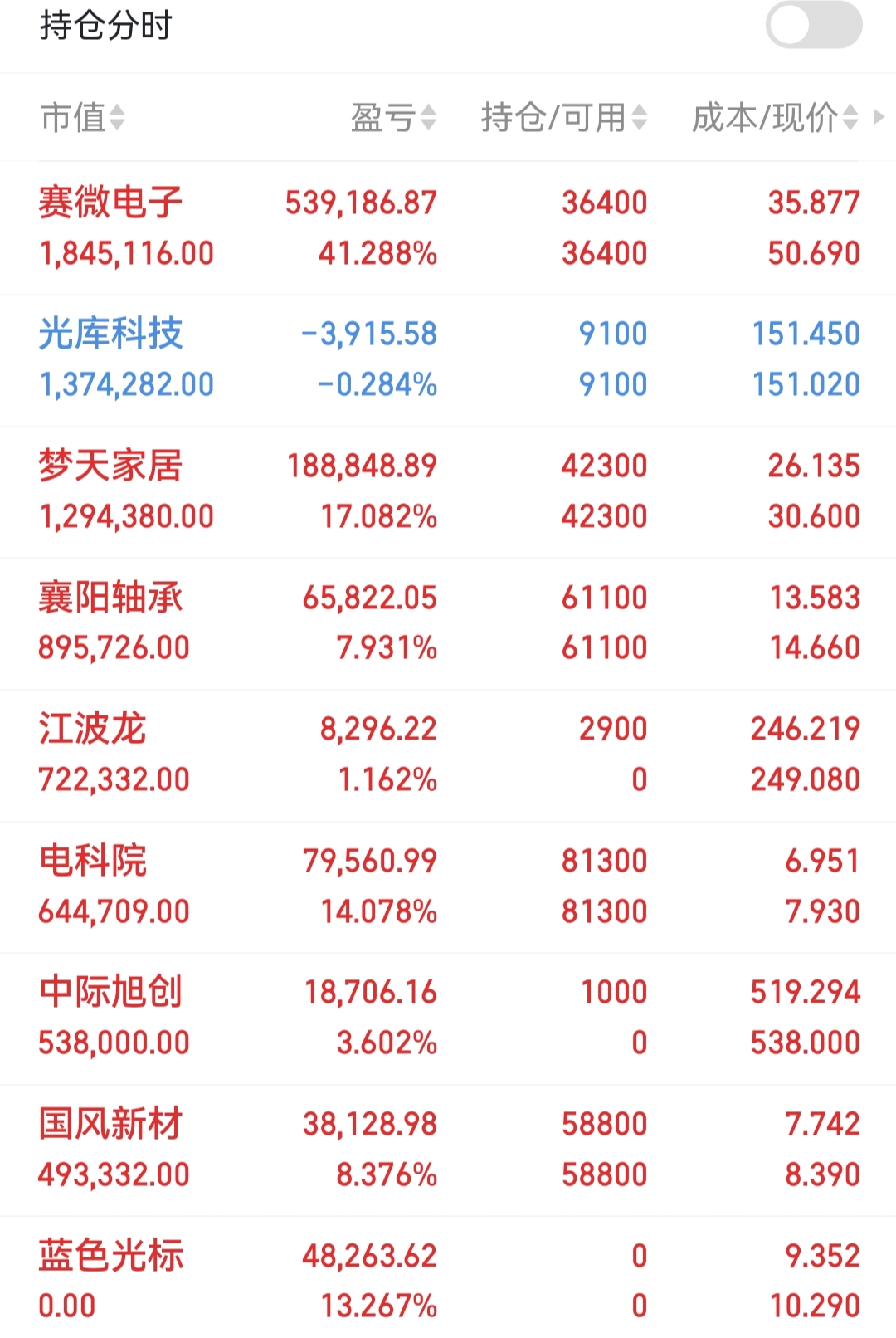Sort by 成本/现价 column arrows
This screenshot has width=896, height=1338.
point(850,118)
